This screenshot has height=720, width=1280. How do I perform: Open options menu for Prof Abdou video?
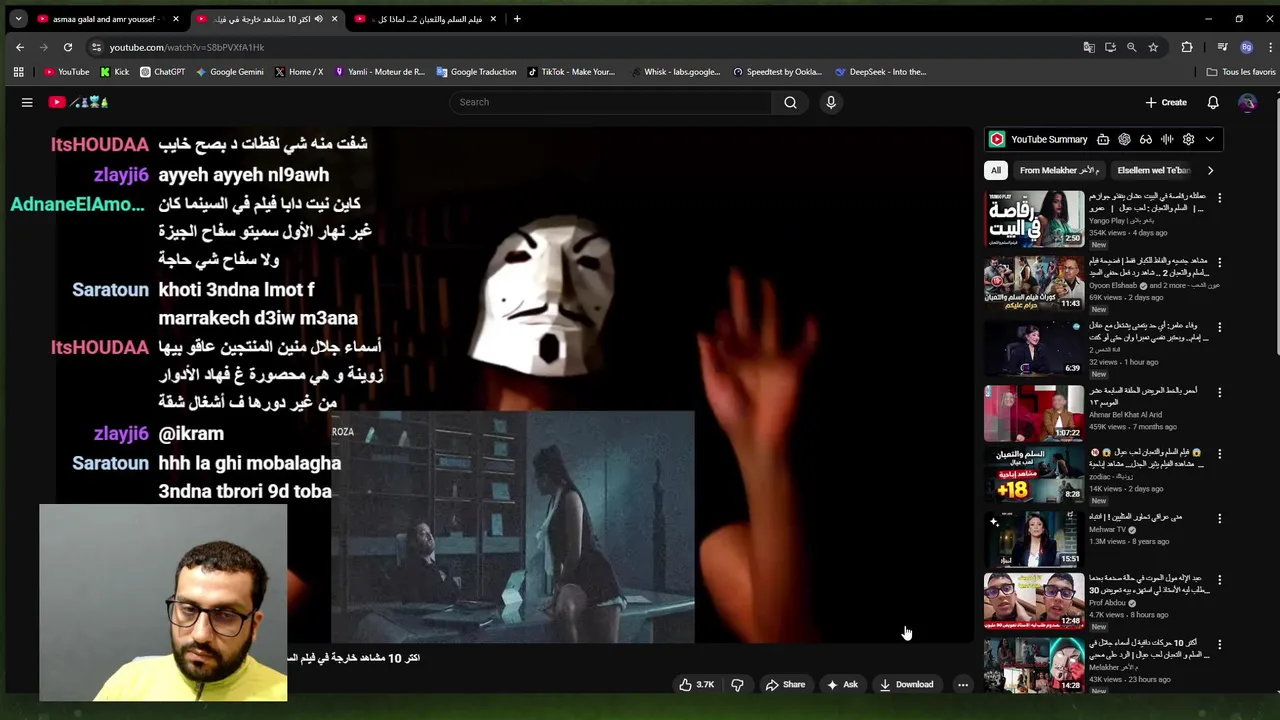click(1219, 579)
